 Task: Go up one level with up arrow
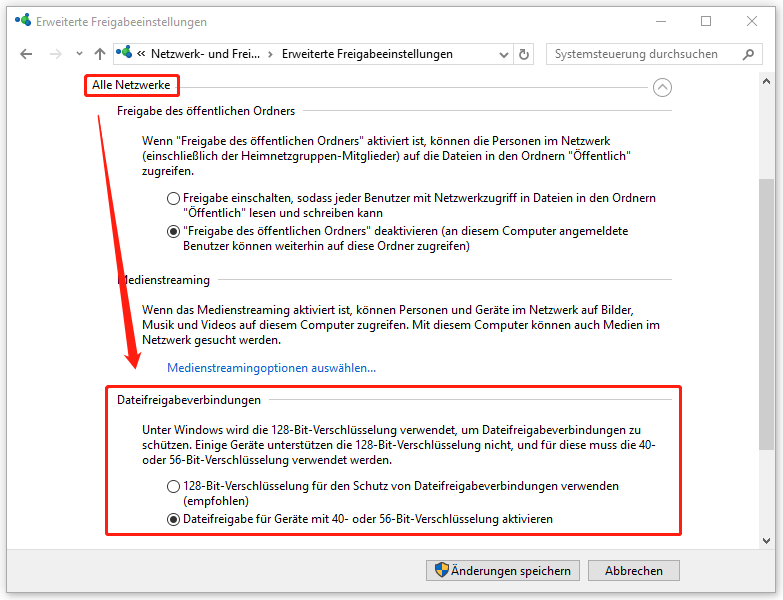coord(100,54)
